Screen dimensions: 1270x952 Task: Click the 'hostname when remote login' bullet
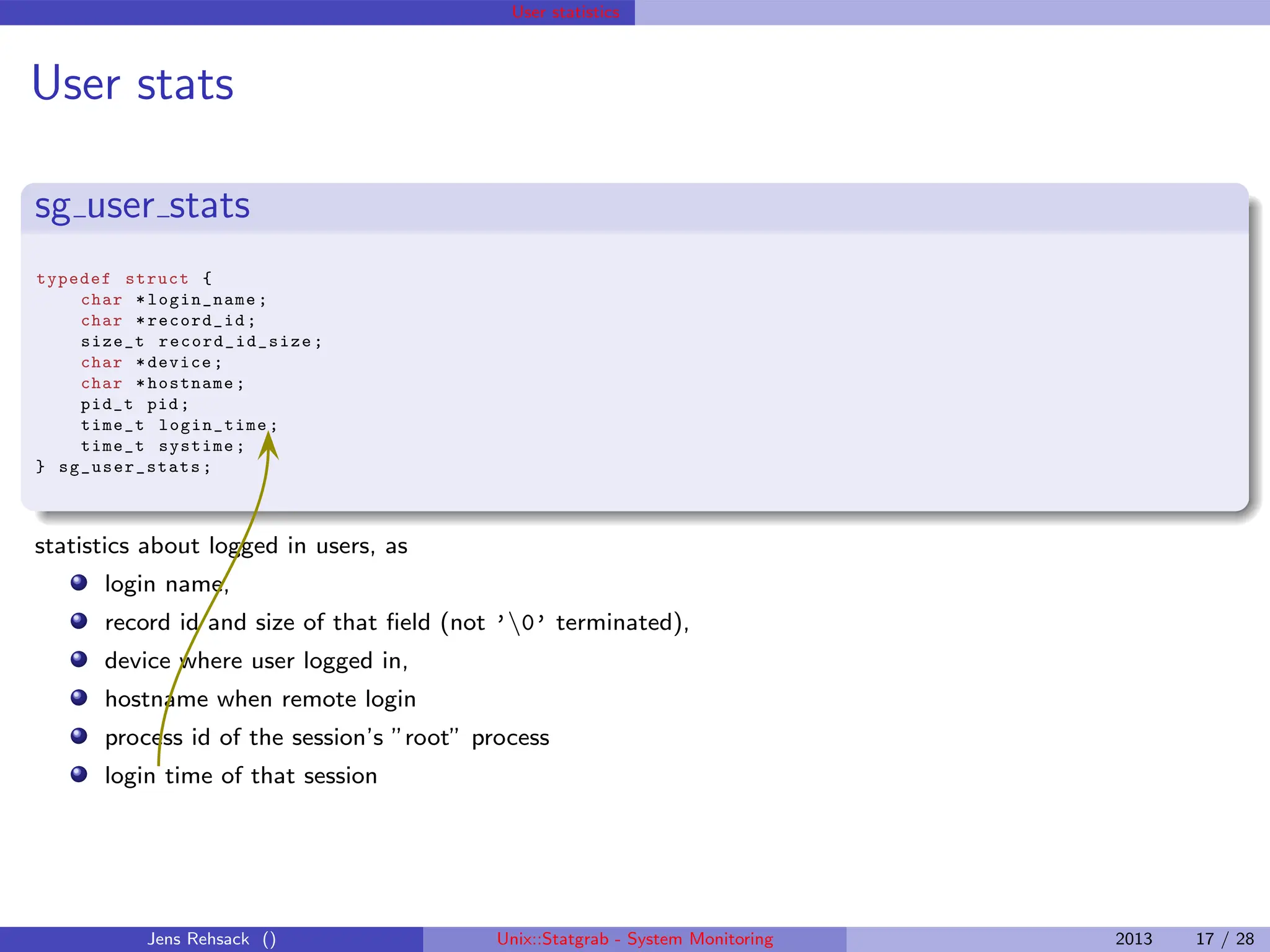[260, 699]
